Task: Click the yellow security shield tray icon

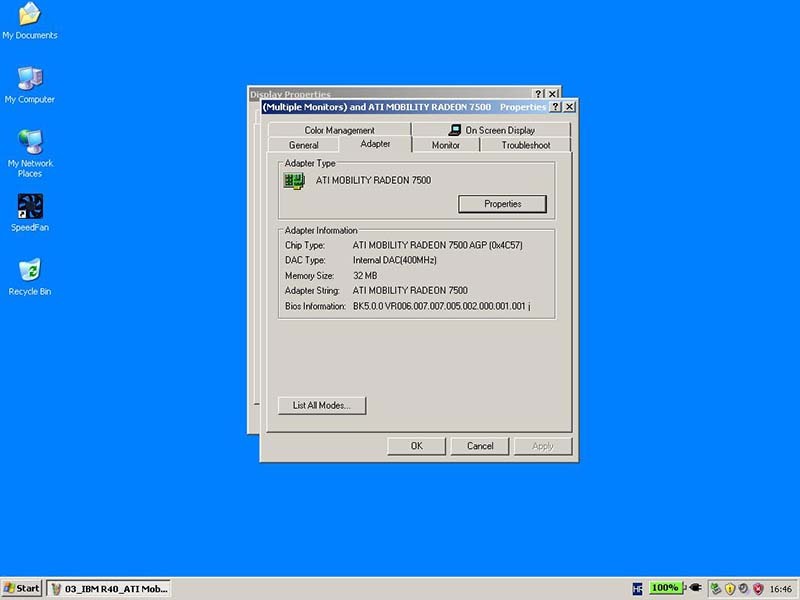Action: click(730, 588)
